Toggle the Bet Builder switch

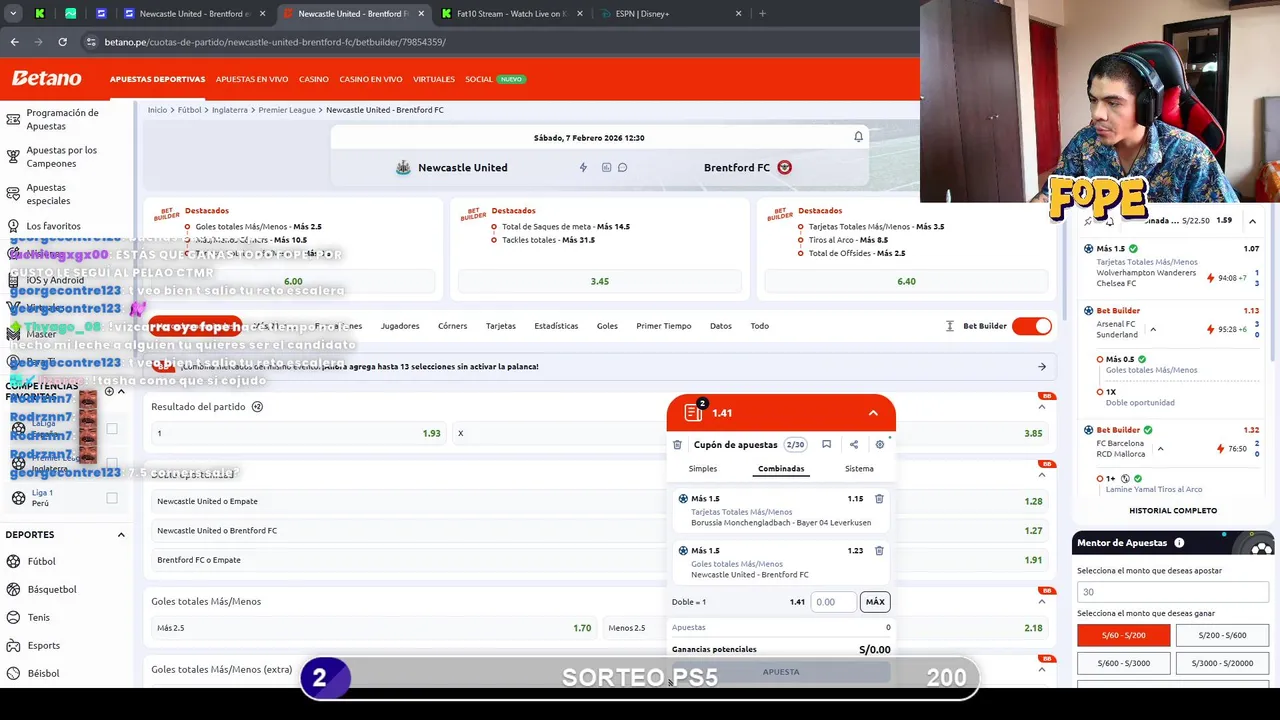pyautogui.click(x=1032, y=326)
